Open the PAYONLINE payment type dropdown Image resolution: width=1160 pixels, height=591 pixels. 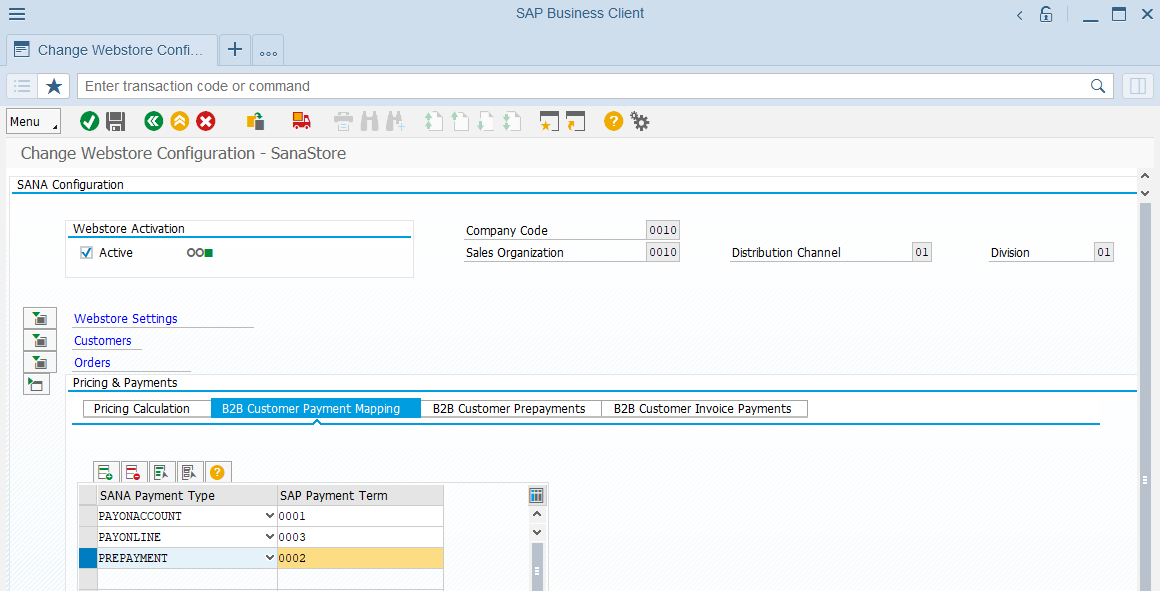(x=269, y=537)
